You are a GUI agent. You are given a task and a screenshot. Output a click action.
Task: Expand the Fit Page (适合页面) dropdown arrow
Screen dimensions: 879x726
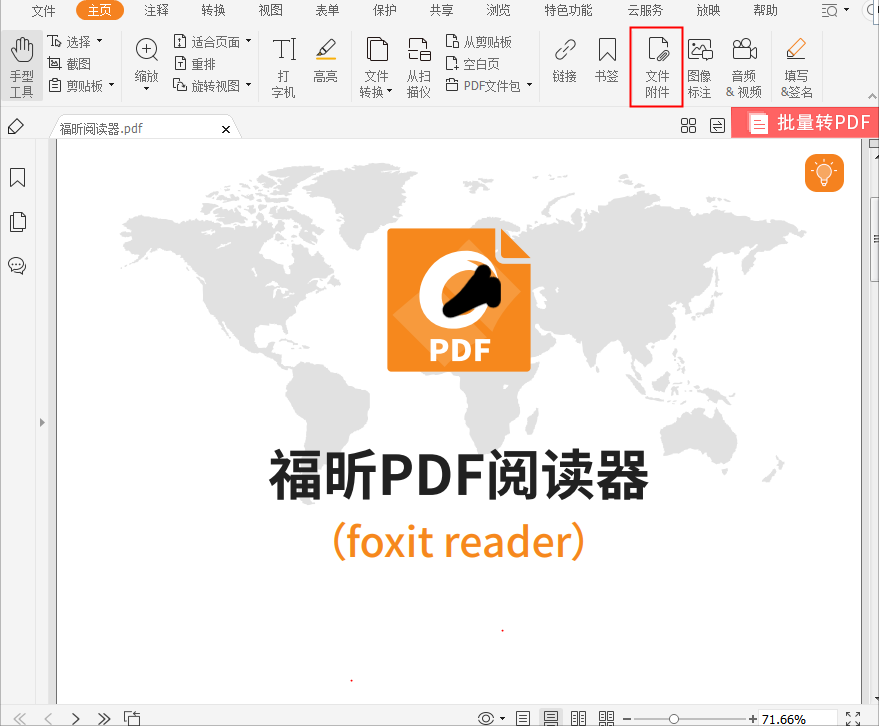tap(248, 40)
